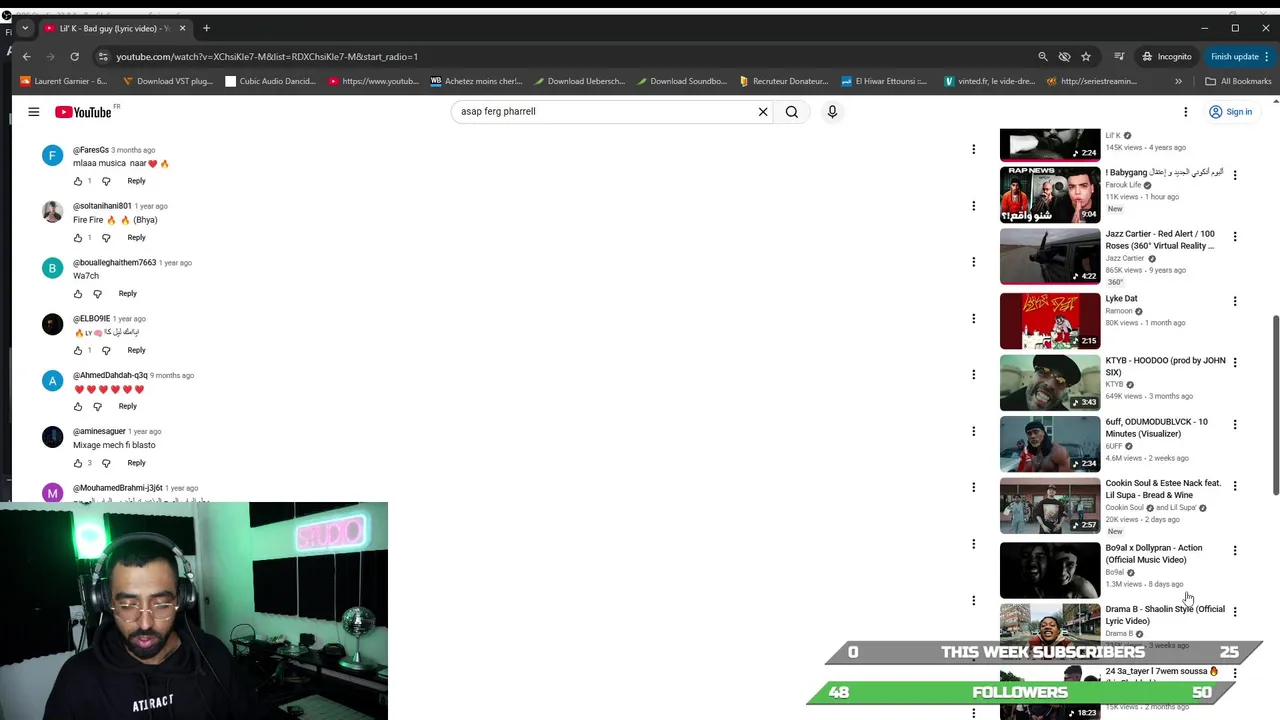This screenshot has width=1280, height=720.
Task: Open options menu for Wa7ch comment
Action: (973, 262)
